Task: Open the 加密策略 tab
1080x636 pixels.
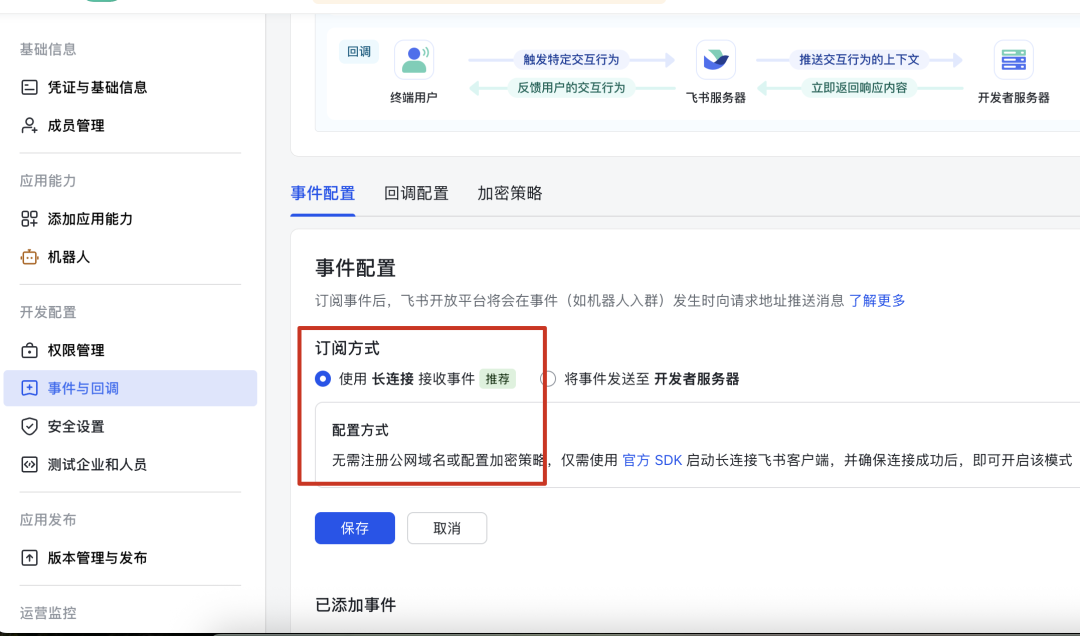Action: coord(509,193)
